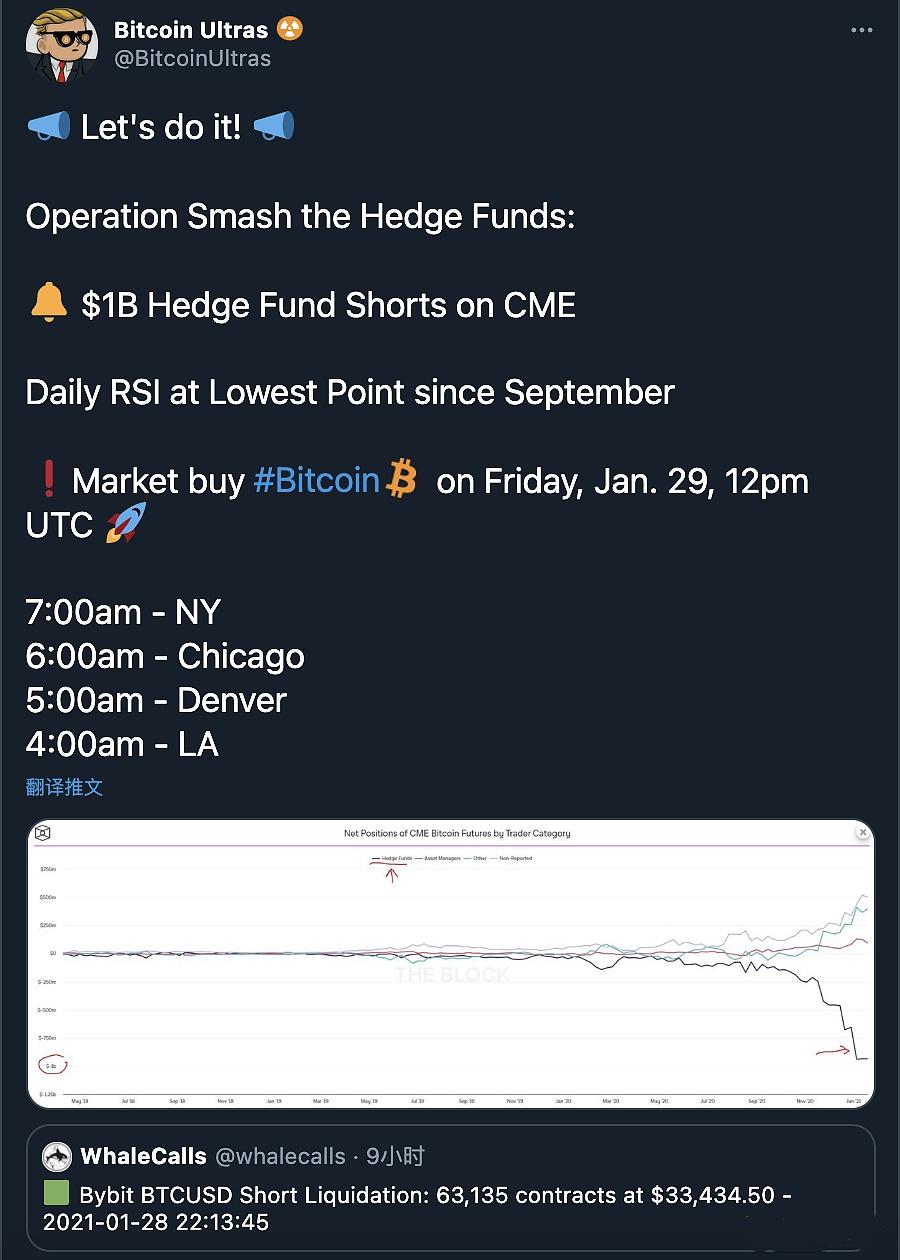Click the Bitcoin Ultras profile avatar
900x1260 pixels.
[61, 46]
